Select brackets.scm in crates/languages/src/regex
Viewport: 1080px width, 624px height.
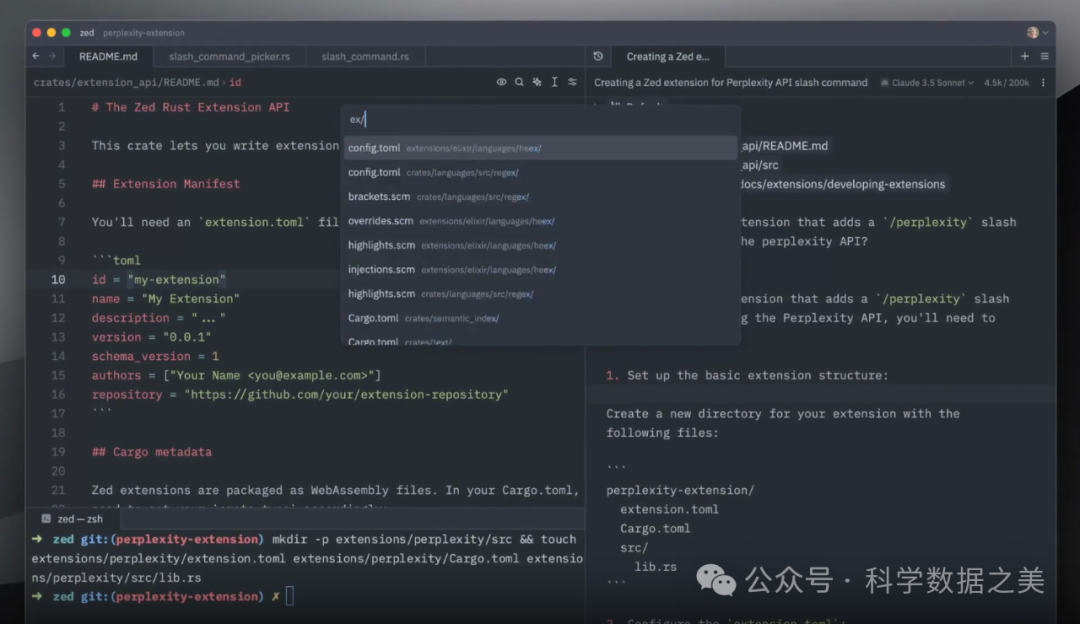pyautogui.click(x=541, y=196)
